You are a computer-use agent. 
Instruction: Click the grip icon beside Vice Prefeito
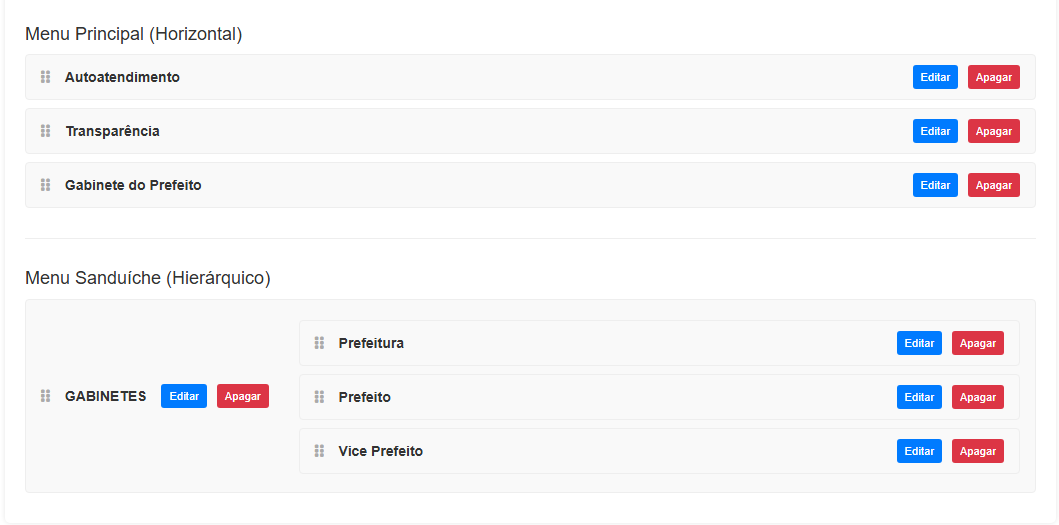point(319,451)
